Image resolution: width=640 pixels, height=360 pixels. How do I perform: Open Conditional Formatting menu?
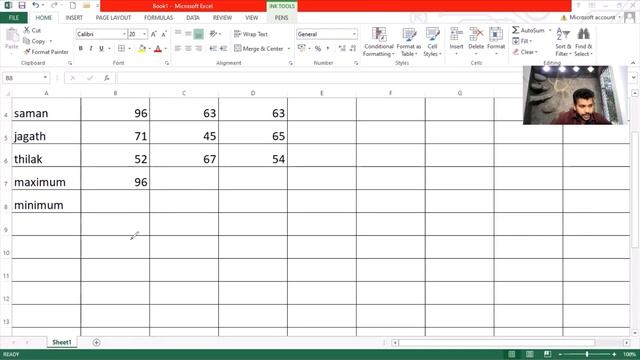click(x=379, y=42)
